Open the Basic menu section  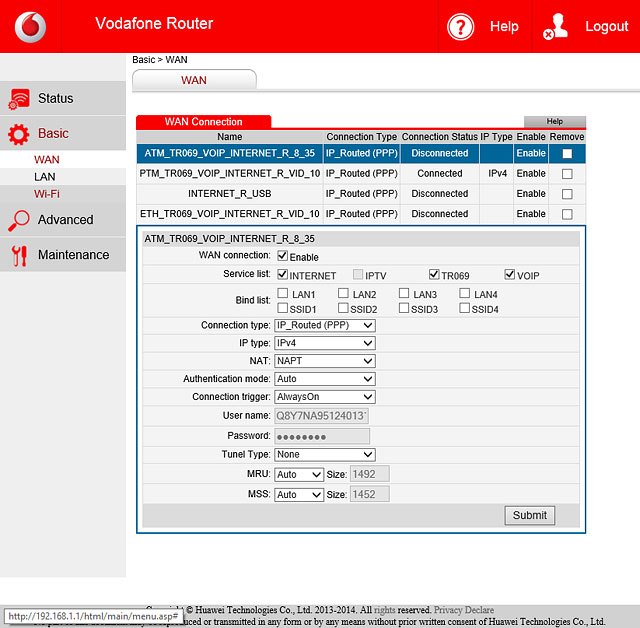pos(63,133)
